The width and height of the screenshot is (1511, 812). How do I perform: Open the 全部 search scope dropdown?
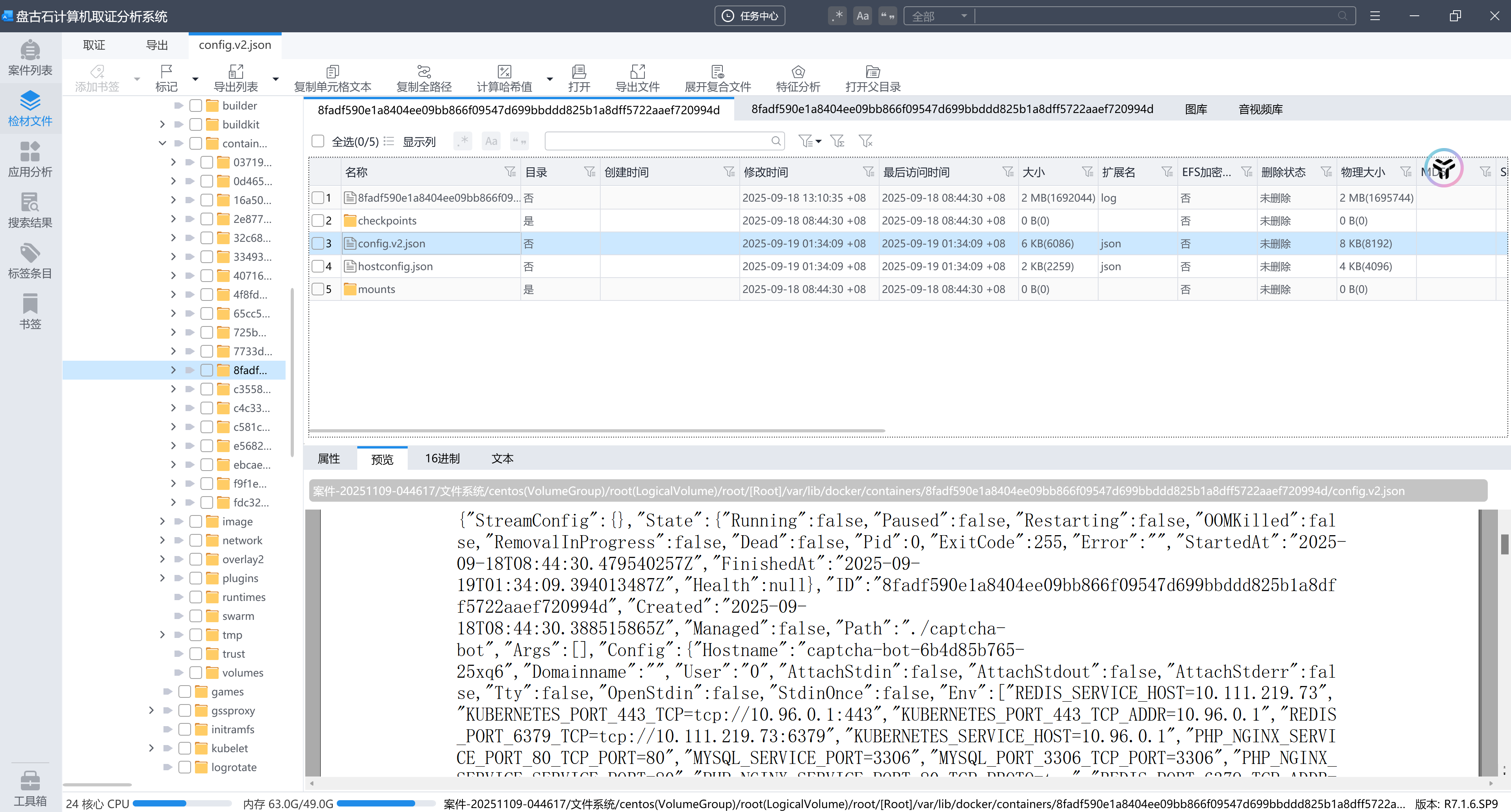pyautogui.click(x=939, y=17)
